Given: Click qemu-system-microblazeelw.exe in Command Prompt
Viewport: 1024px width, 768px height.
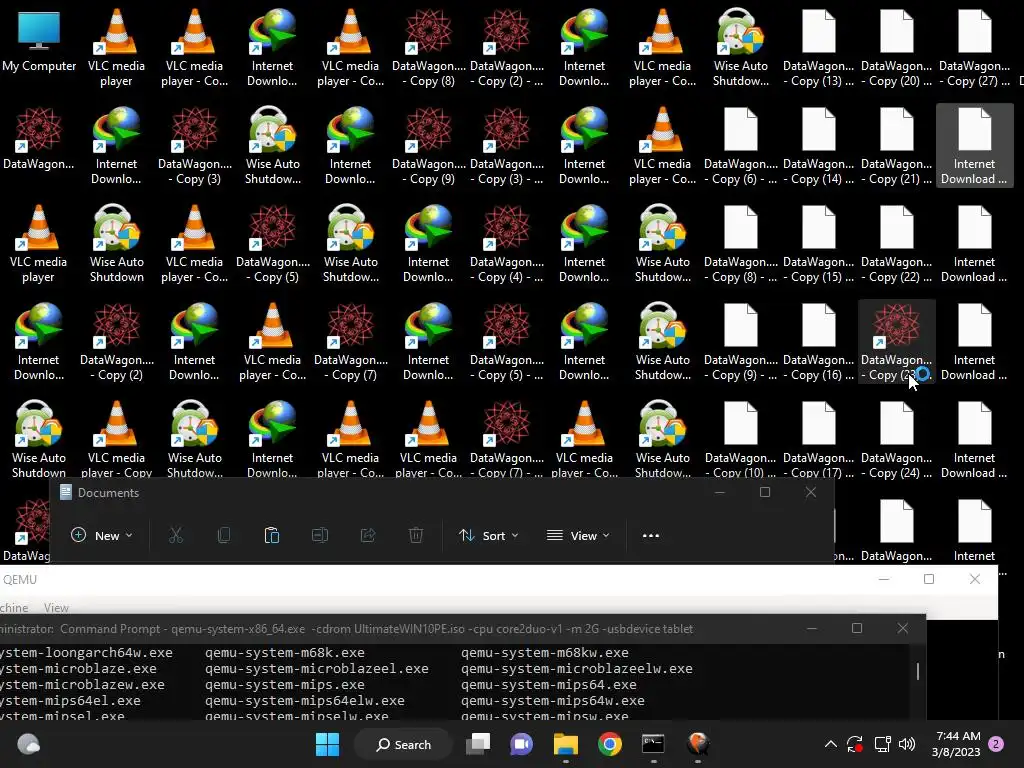Looking at the screenshot, I should tap(577, 669).
